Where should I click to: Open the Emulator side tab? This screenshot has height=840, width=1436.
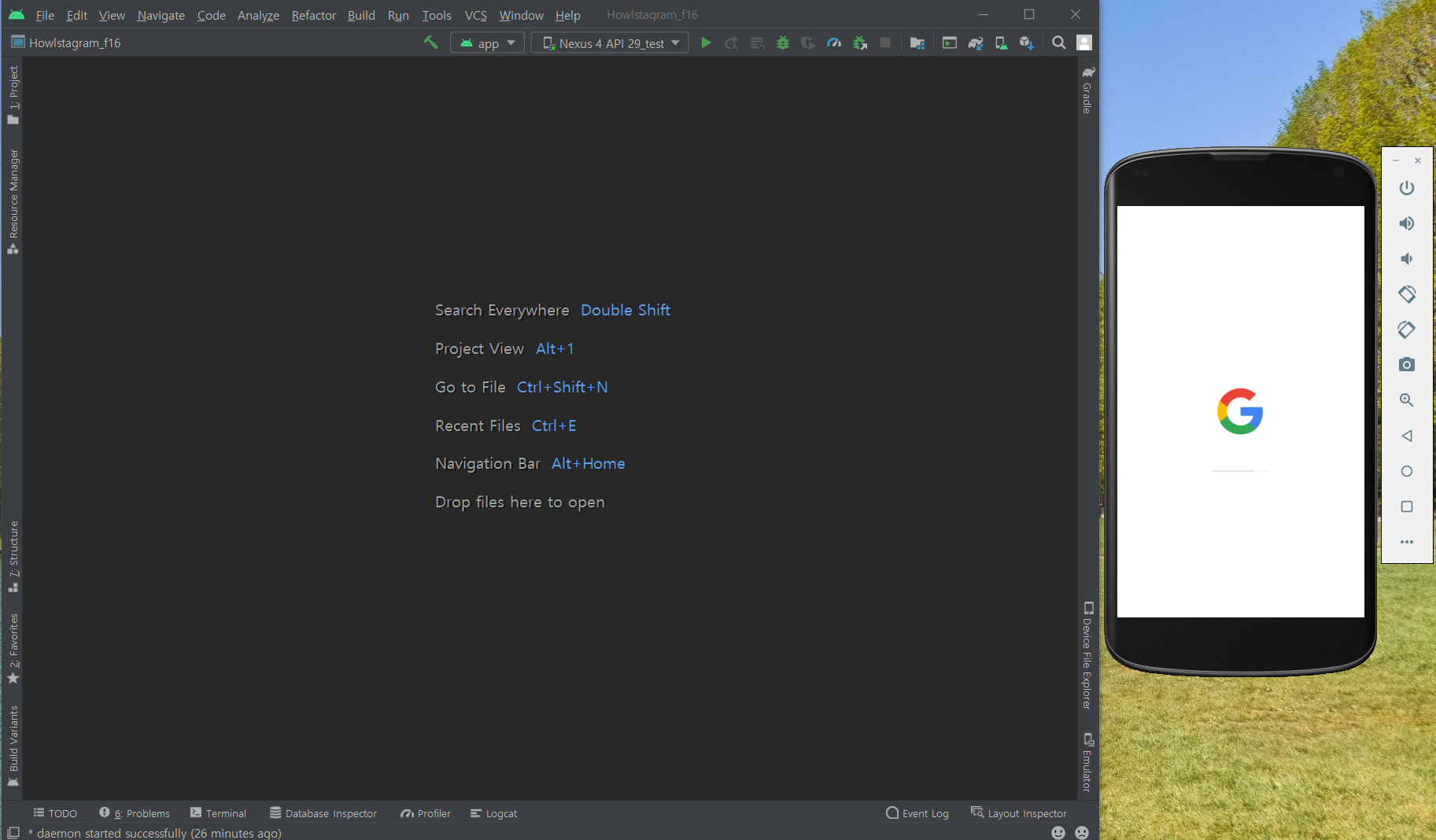coord(1087,762)
